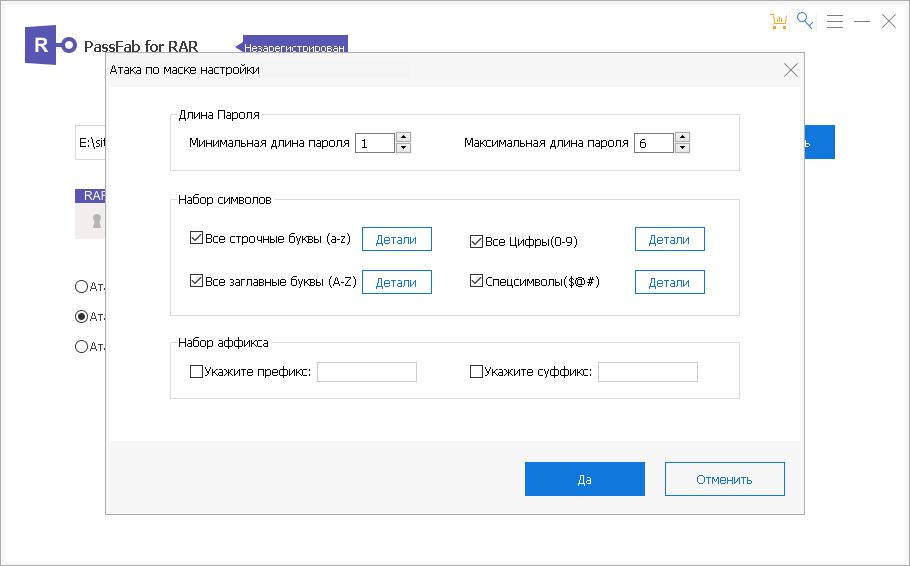Toggle Спецсимволы($@#) checkbox
The width and height of the screenshot is (910, 566).
point(476,281)
